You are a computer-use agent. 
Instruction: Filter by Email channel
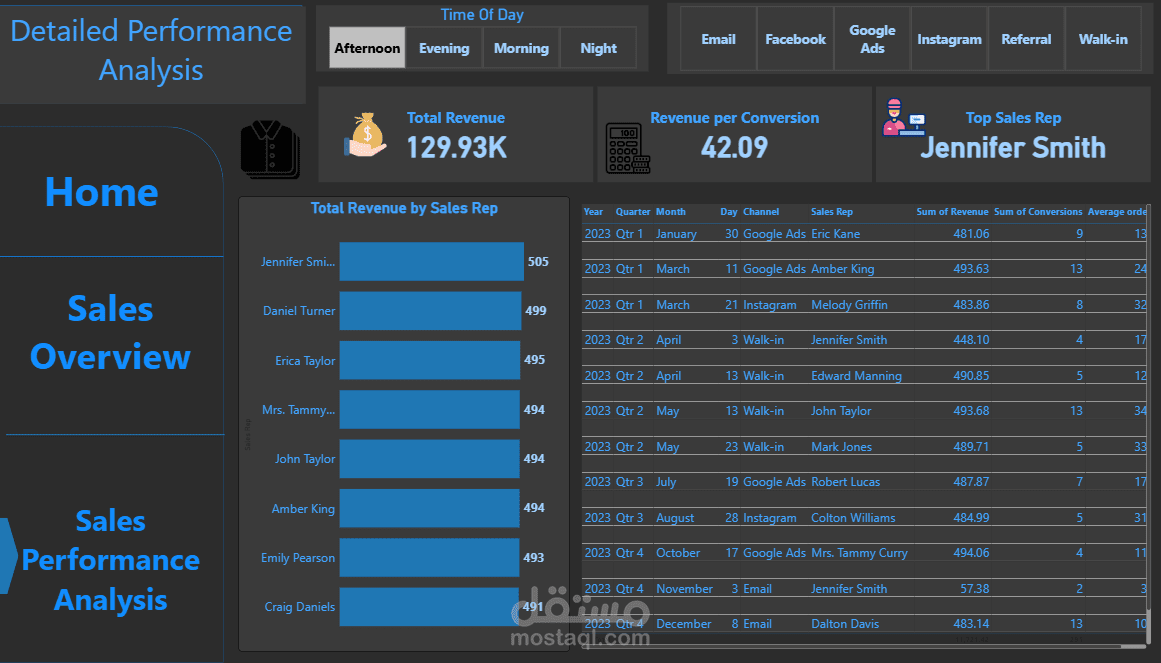[x=718, y=39]
